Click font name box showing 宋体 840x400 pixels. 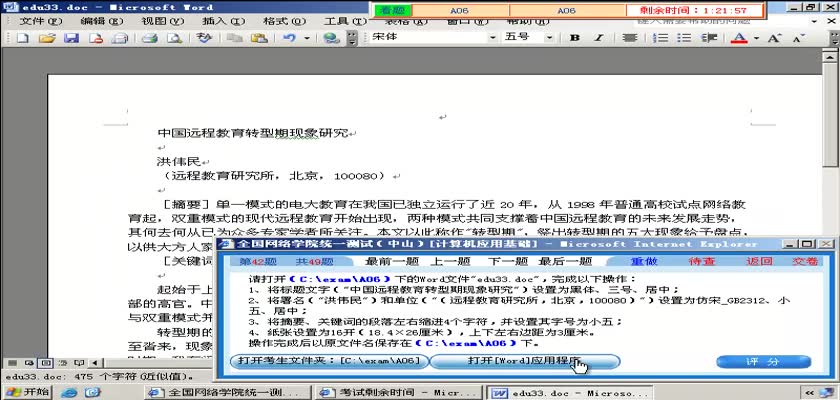429,37
